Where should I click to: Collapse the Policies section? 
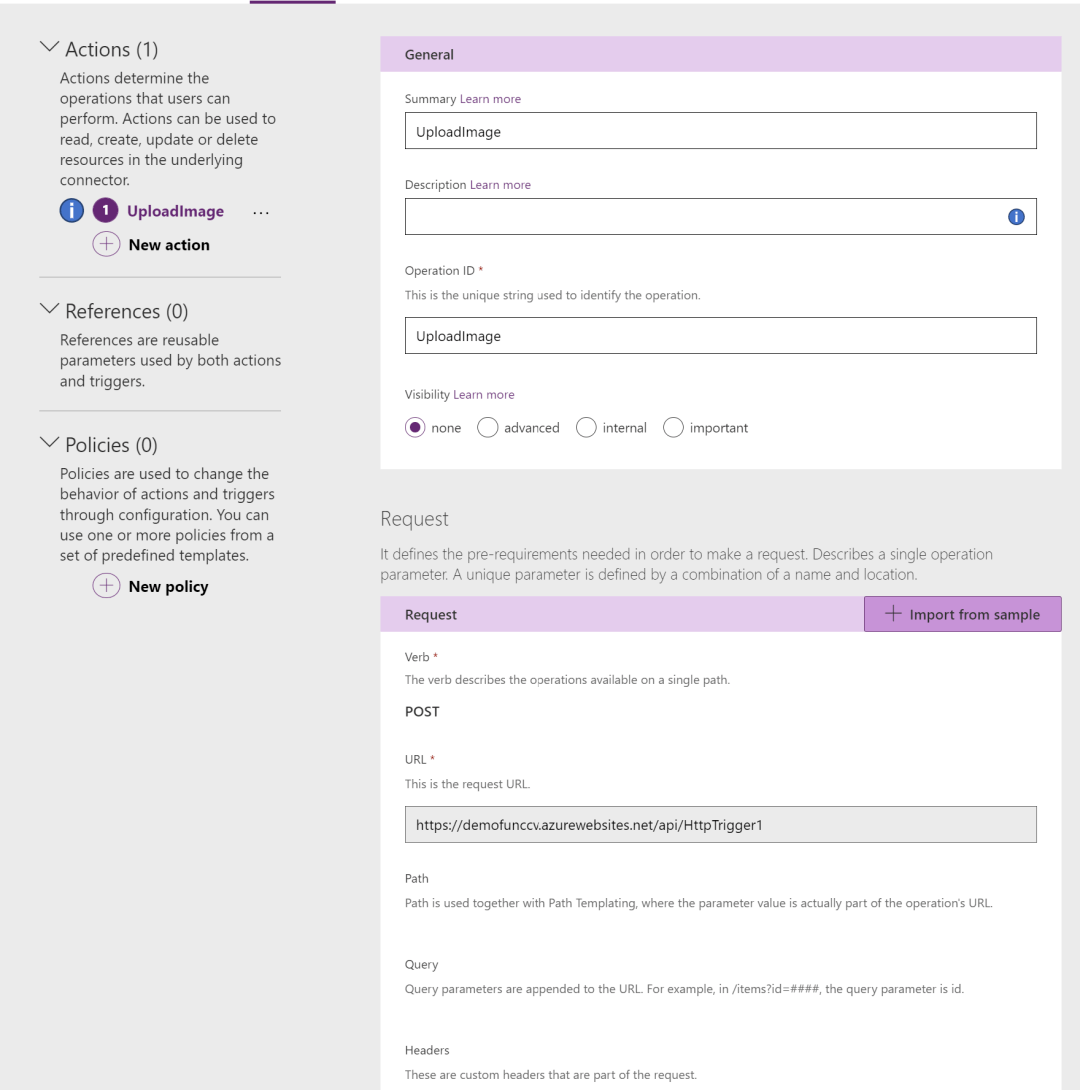tap(49, 443)
